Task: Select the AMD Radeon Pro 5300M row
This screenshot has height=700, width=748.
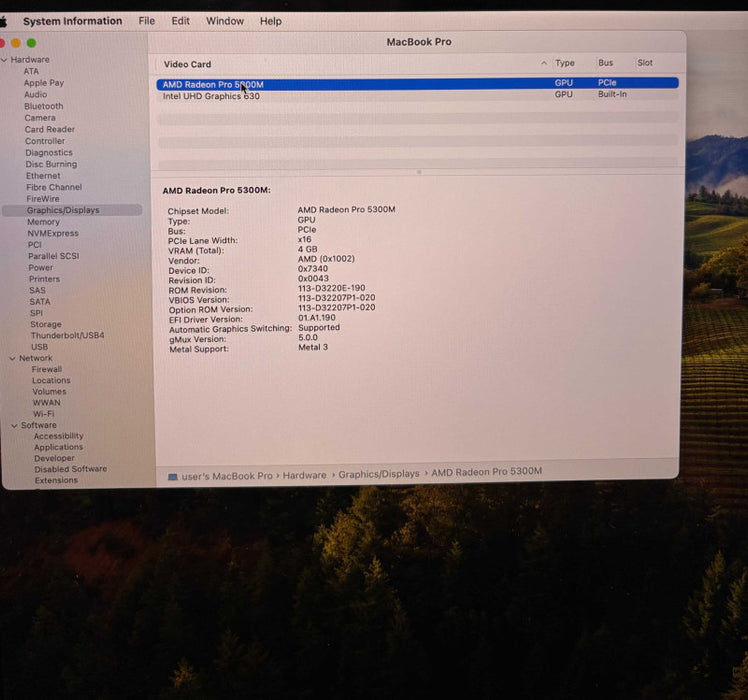Action: (x=417, y=84)
